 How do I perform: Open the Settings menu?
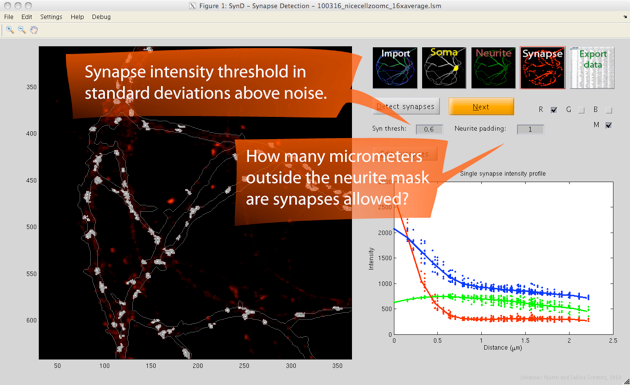coord(51,17)
